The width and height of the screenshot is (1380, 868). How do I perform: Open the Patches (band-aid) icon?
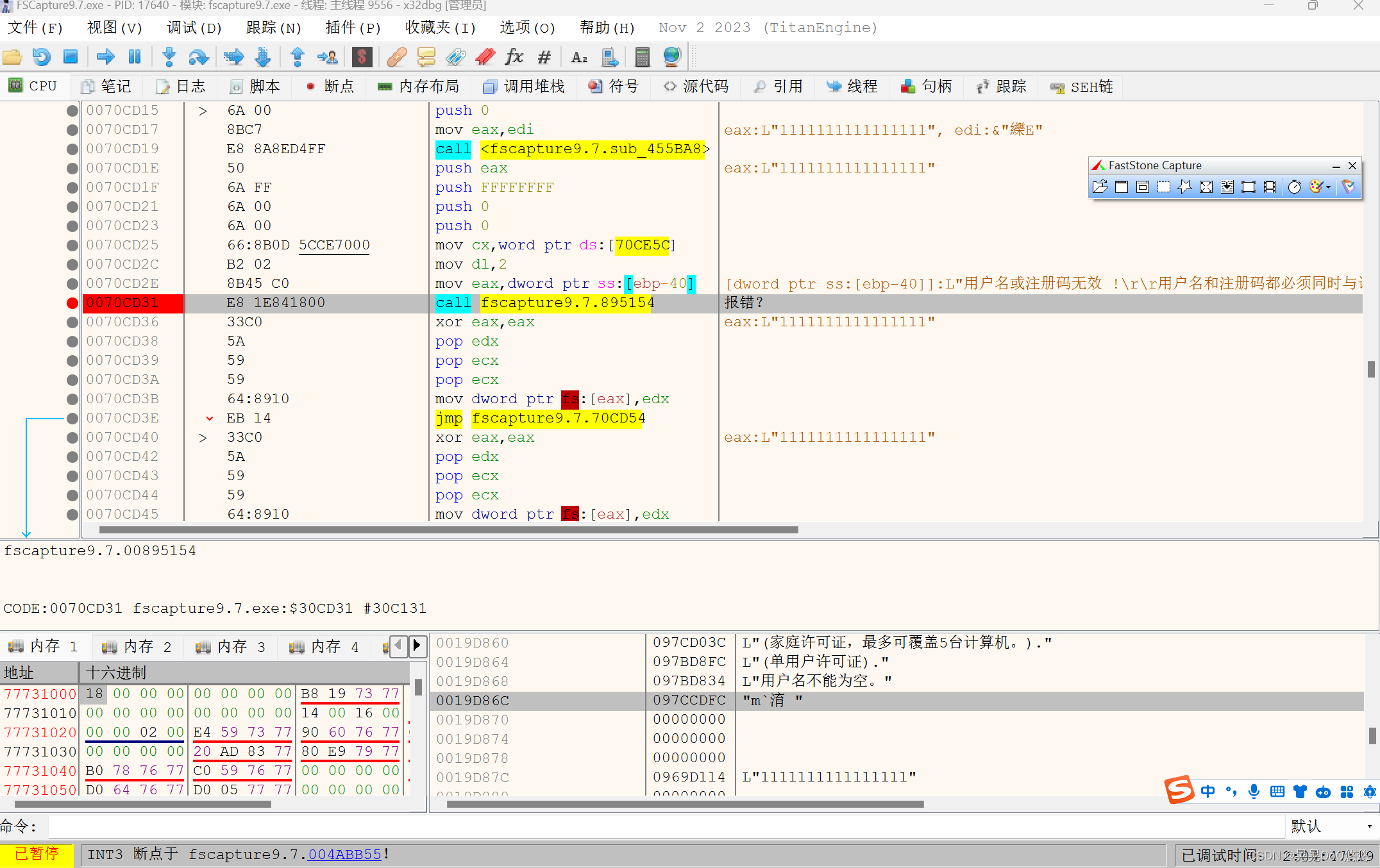click(396, 56)
